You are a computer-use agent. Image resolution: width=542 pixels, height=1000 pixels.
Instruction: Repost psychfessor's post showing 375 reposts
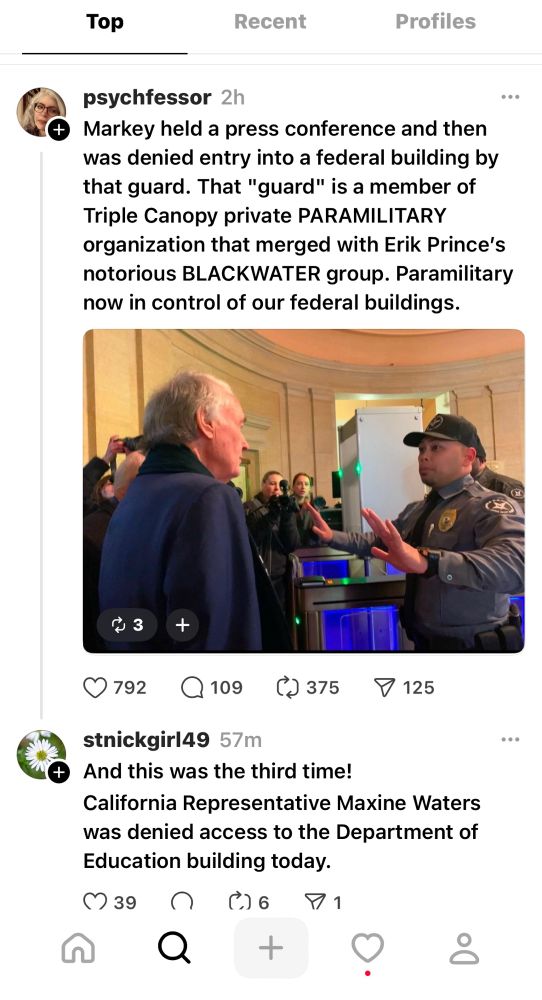coord(288,688)
